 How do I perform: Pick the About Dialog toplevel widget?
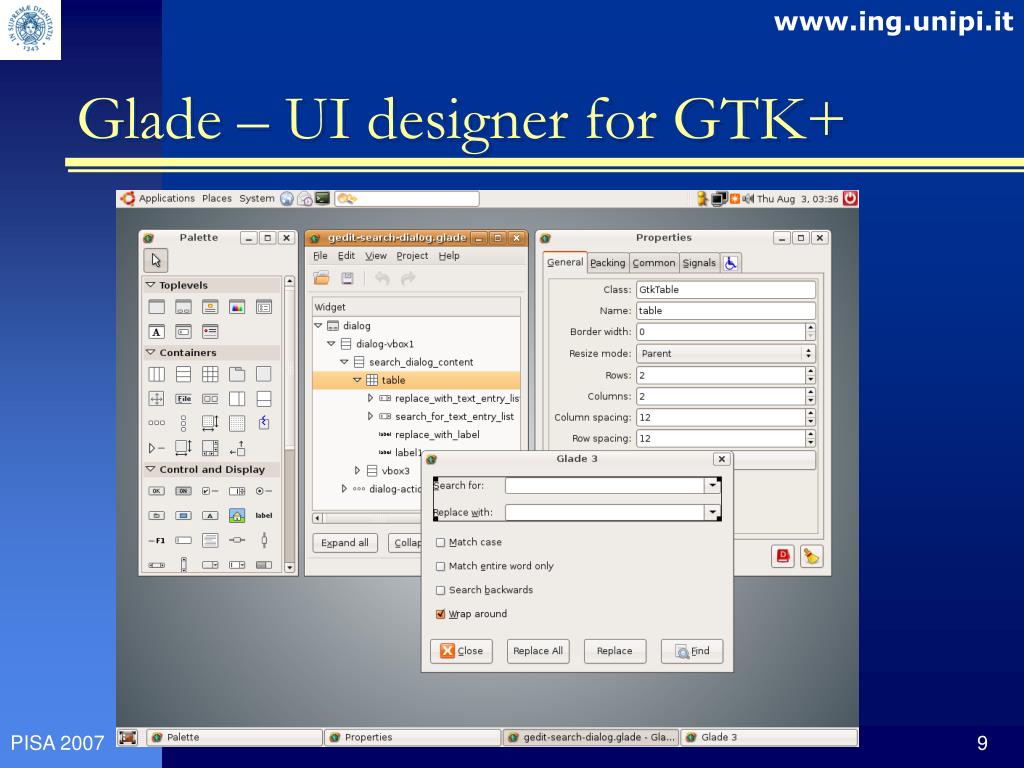click(210, 307)
